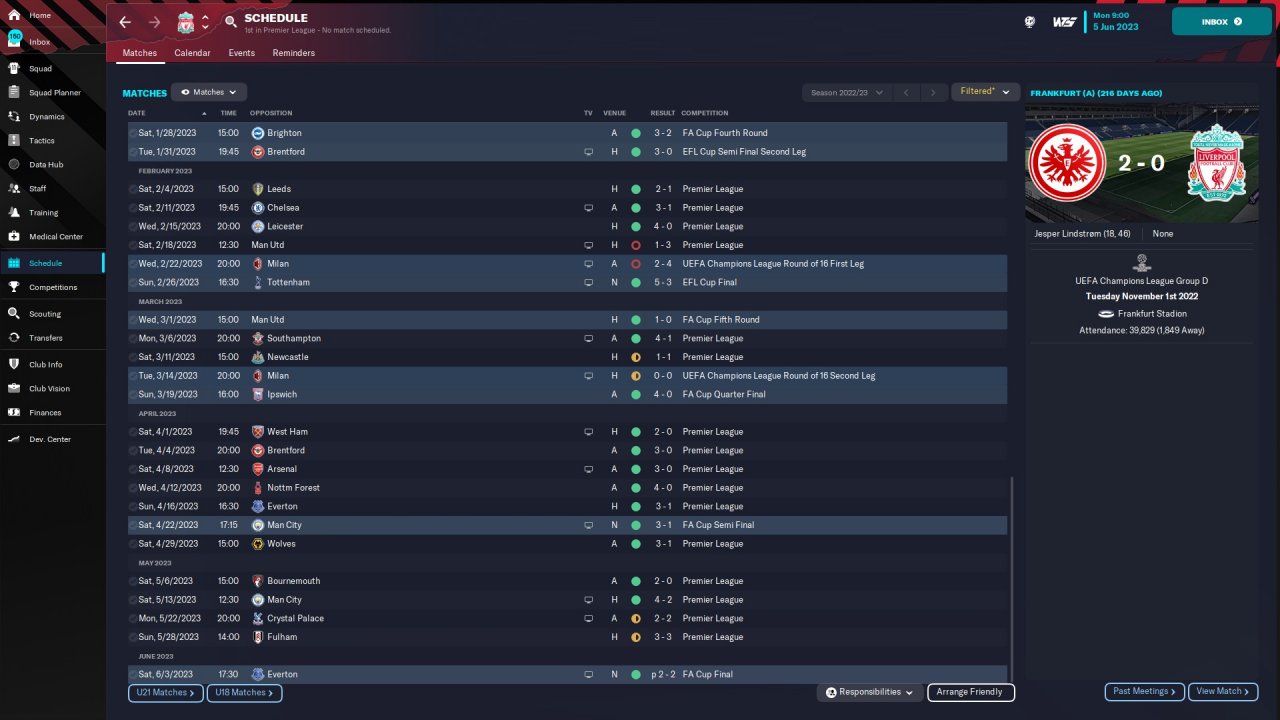Click the Frankfurt crest in match preview

coord(1069,162)
